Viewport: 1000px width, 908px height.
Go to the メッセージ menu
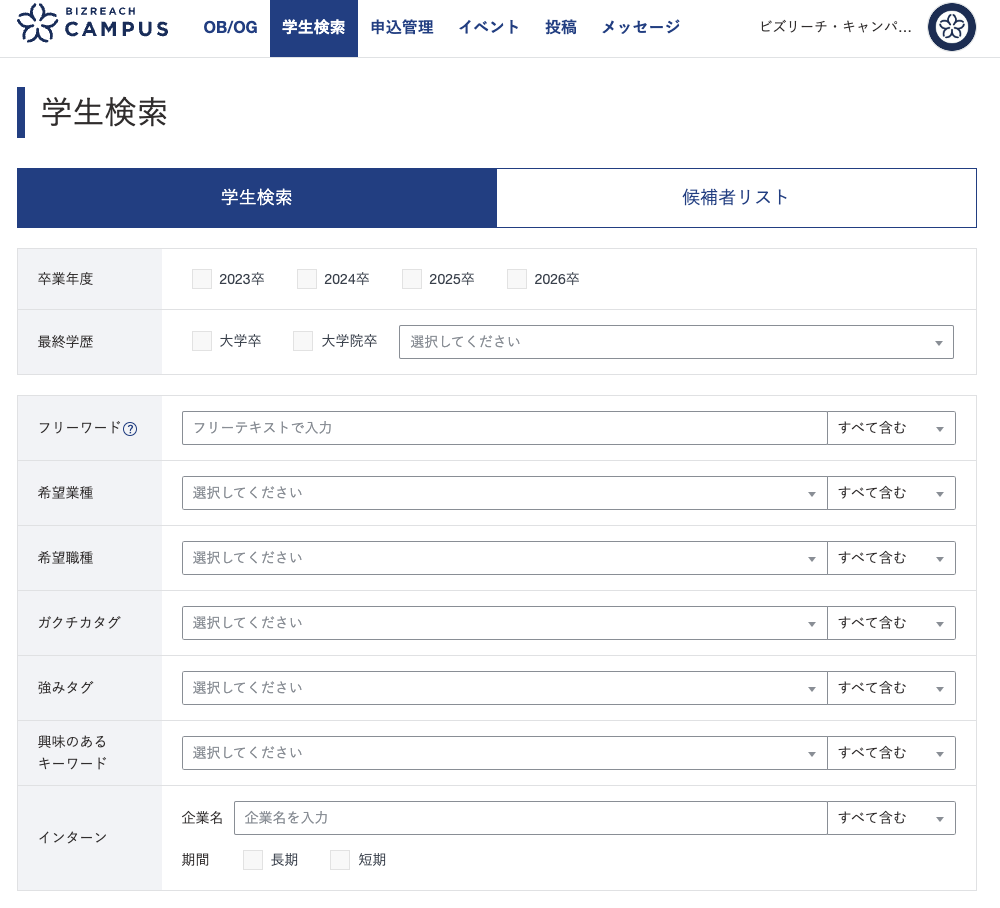(x=640, y=28)
